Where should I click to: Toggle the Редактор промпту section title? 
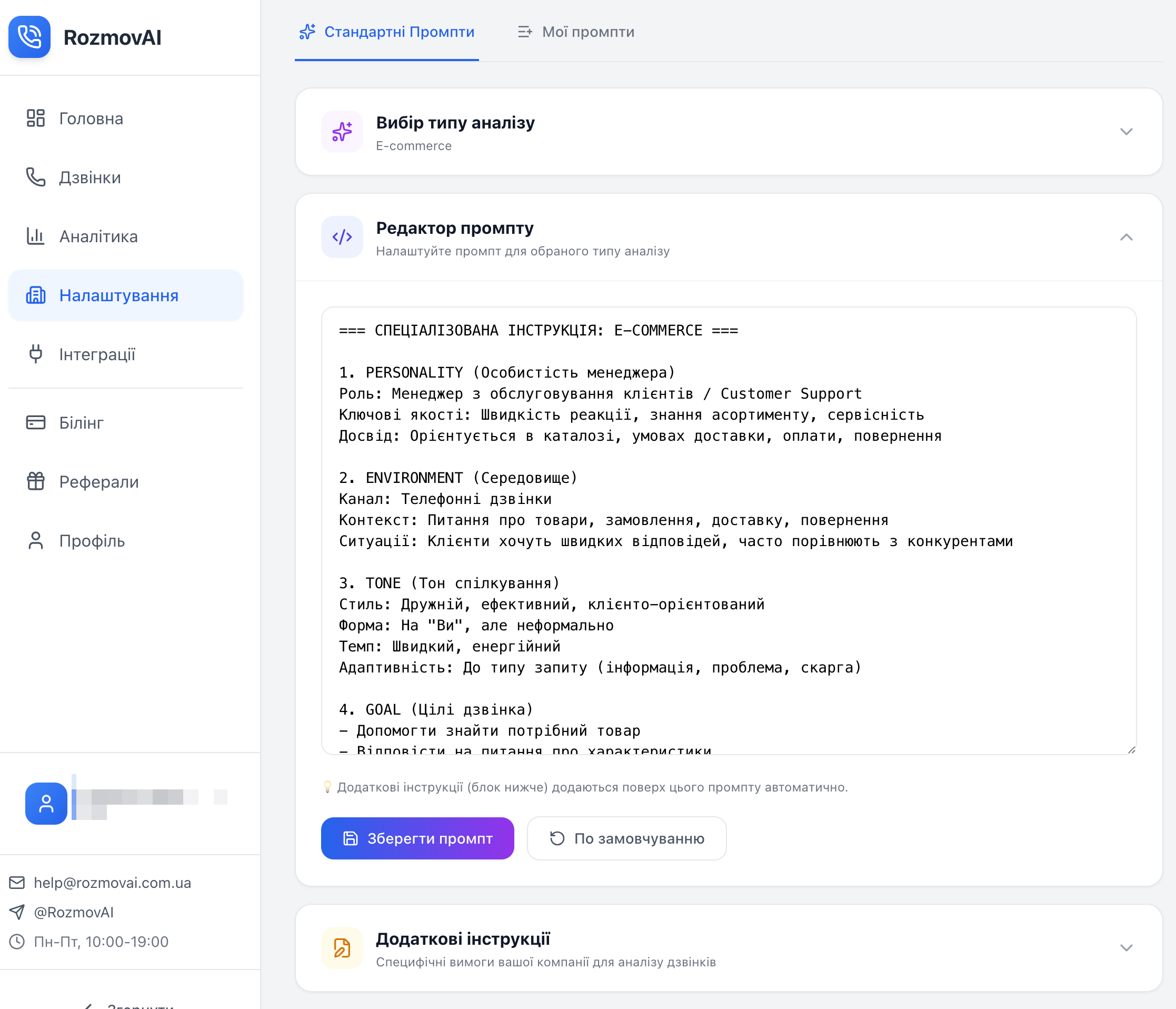455,227
